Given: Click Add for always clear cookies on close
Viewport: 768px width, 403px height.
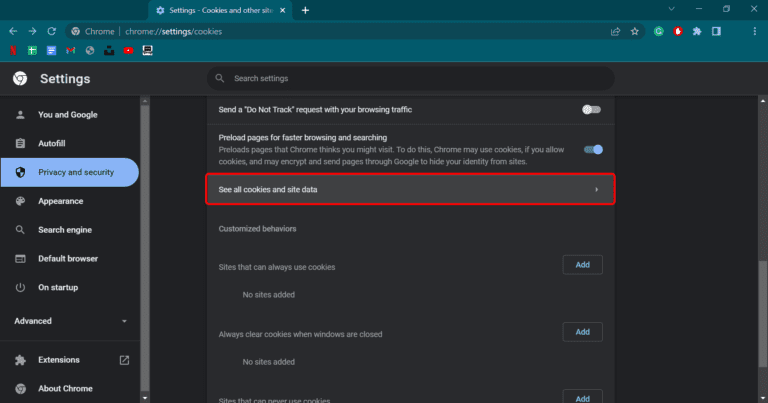Looking at the screenshot, I should 582,332.
